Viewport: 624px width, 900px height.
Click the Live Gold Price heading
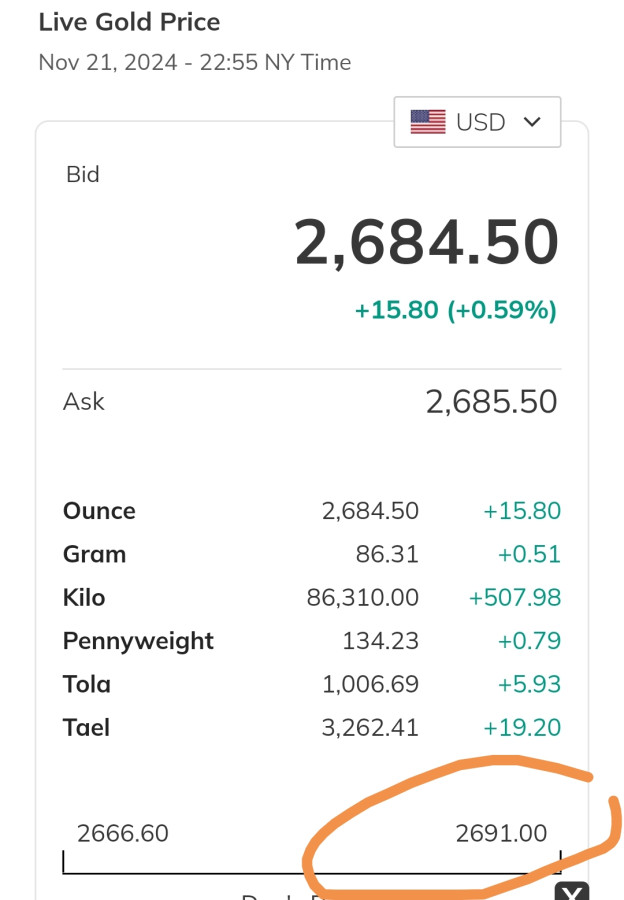click(129, 22)
